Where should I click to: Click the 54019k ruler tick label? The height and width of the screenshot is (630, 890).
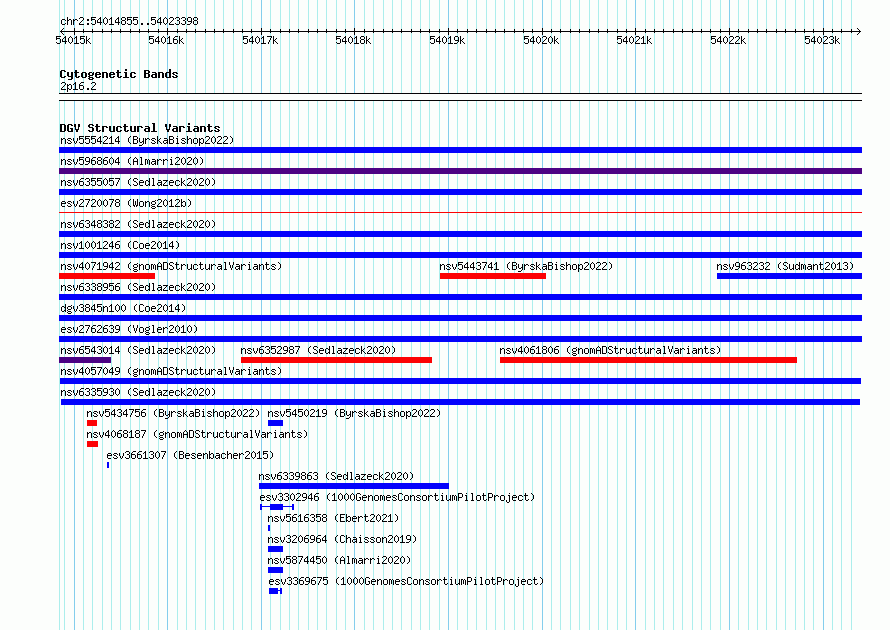(447, 40)
